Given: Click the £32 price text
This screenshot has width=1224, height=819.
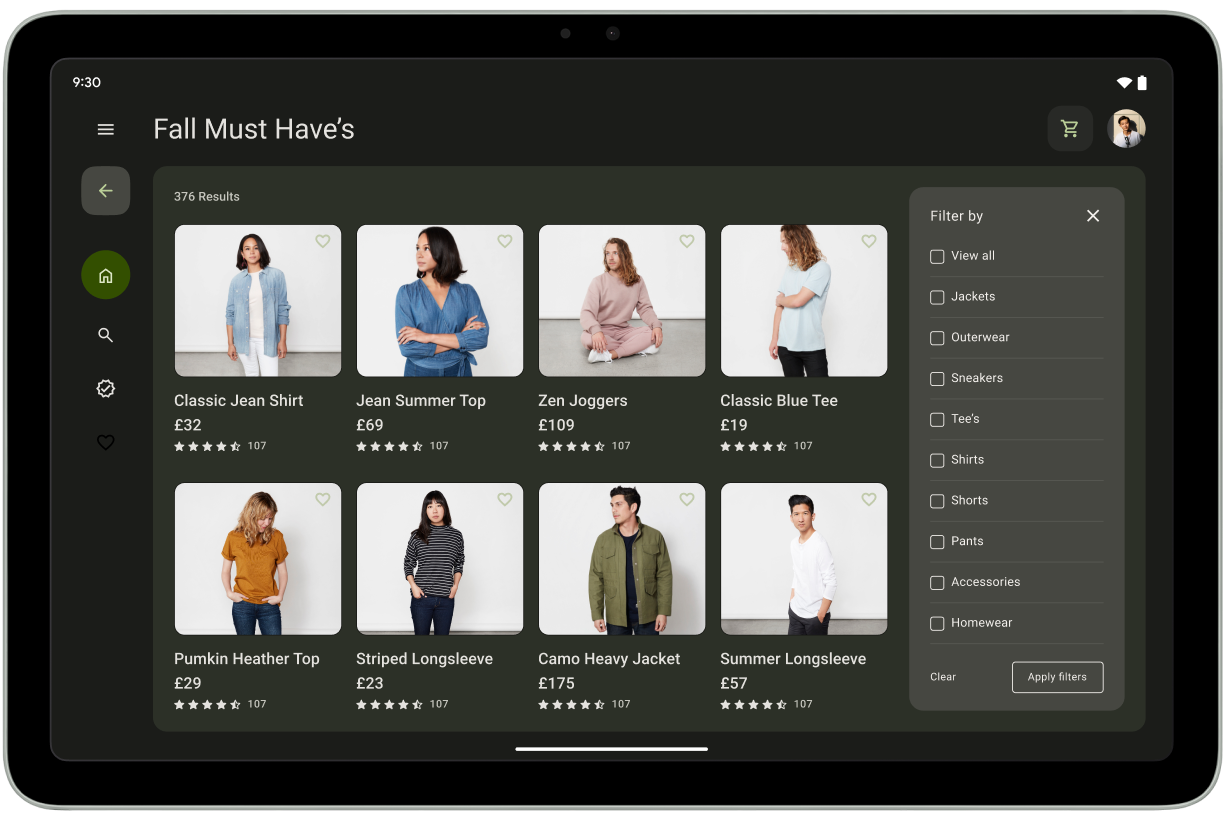Looking at the screenshot, I should click(188, 425).
